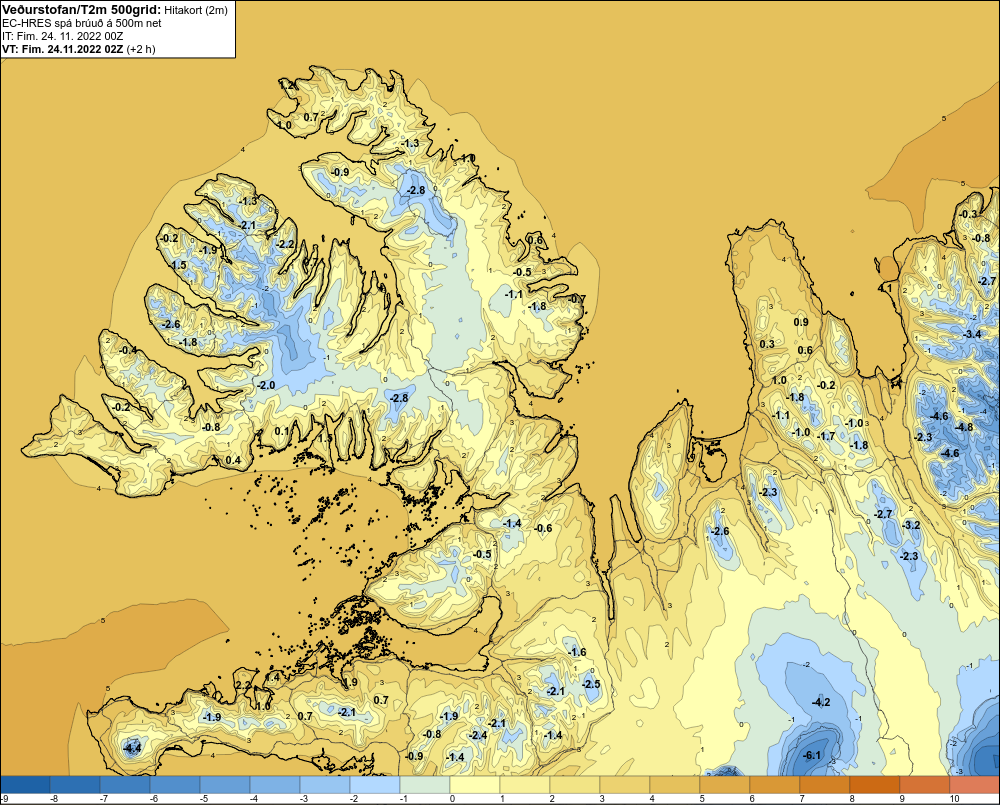Pick the legend swatch between -5 and -4
Viewport: 1000px width, 805px height.
pos(225,784)
